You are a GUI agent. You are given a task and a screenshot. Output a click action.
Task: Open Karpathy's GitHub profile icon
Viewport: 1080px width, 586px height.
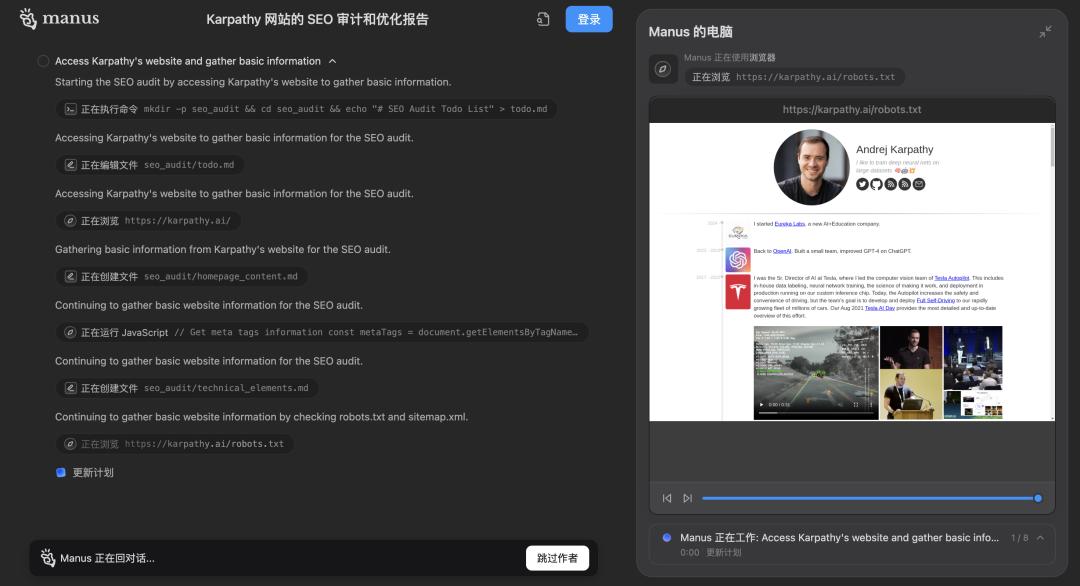[877, 184]
